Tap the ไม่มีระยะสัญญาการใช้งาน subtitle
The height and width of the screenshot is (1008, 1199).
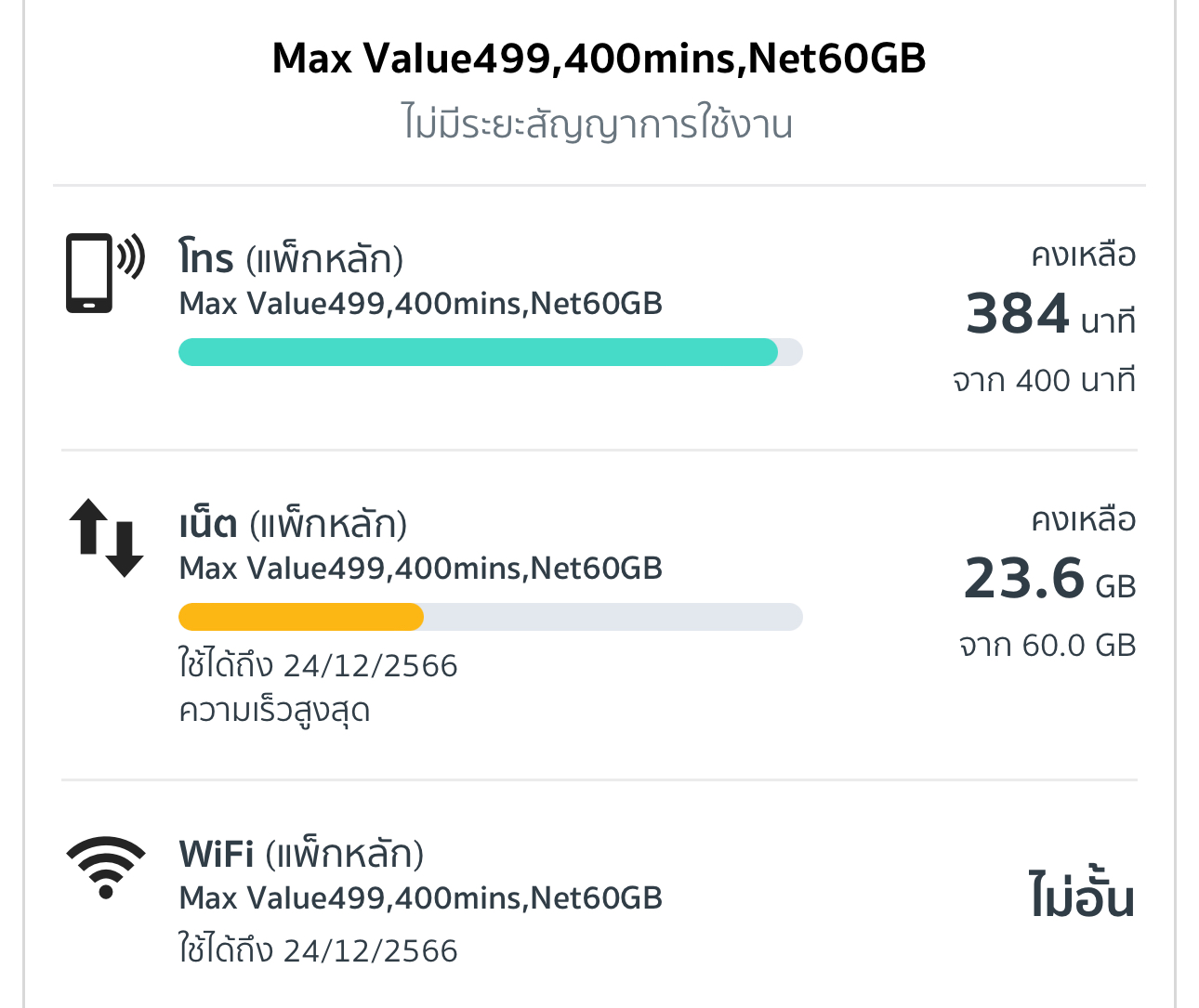(x=599, y=124)
